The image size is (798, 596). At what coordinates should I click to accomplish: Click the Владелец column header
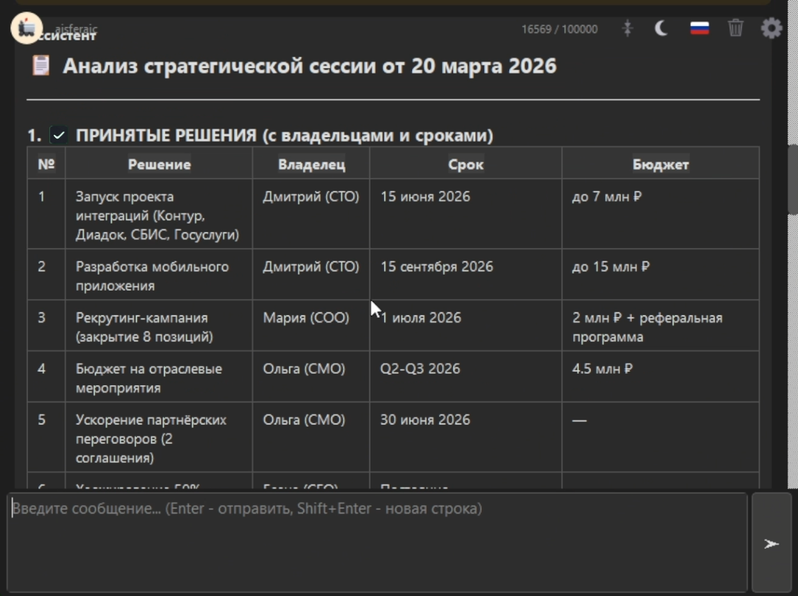[x=311, y=164]
